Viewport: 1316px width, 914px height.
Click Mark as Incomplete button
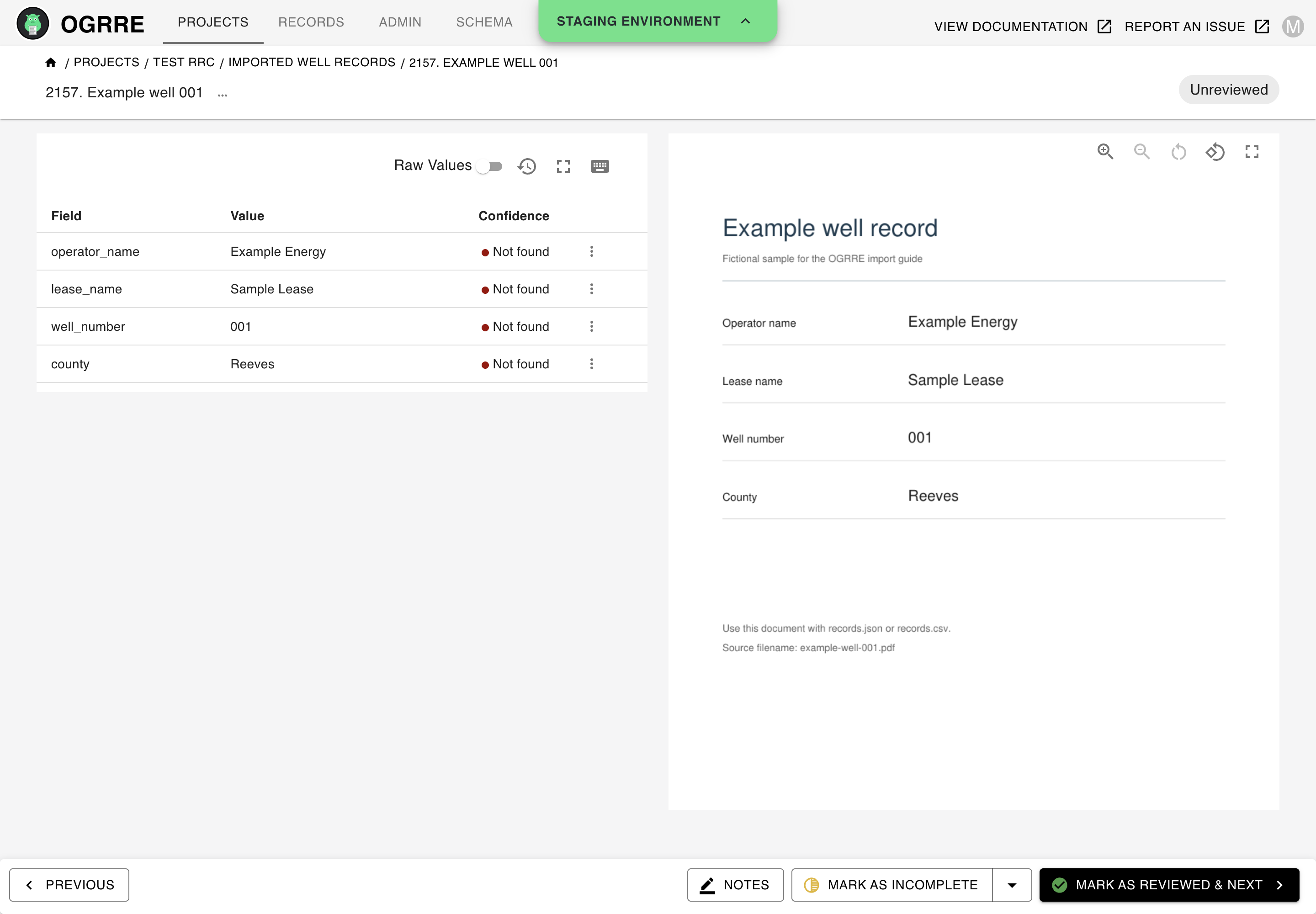[891, 885]
